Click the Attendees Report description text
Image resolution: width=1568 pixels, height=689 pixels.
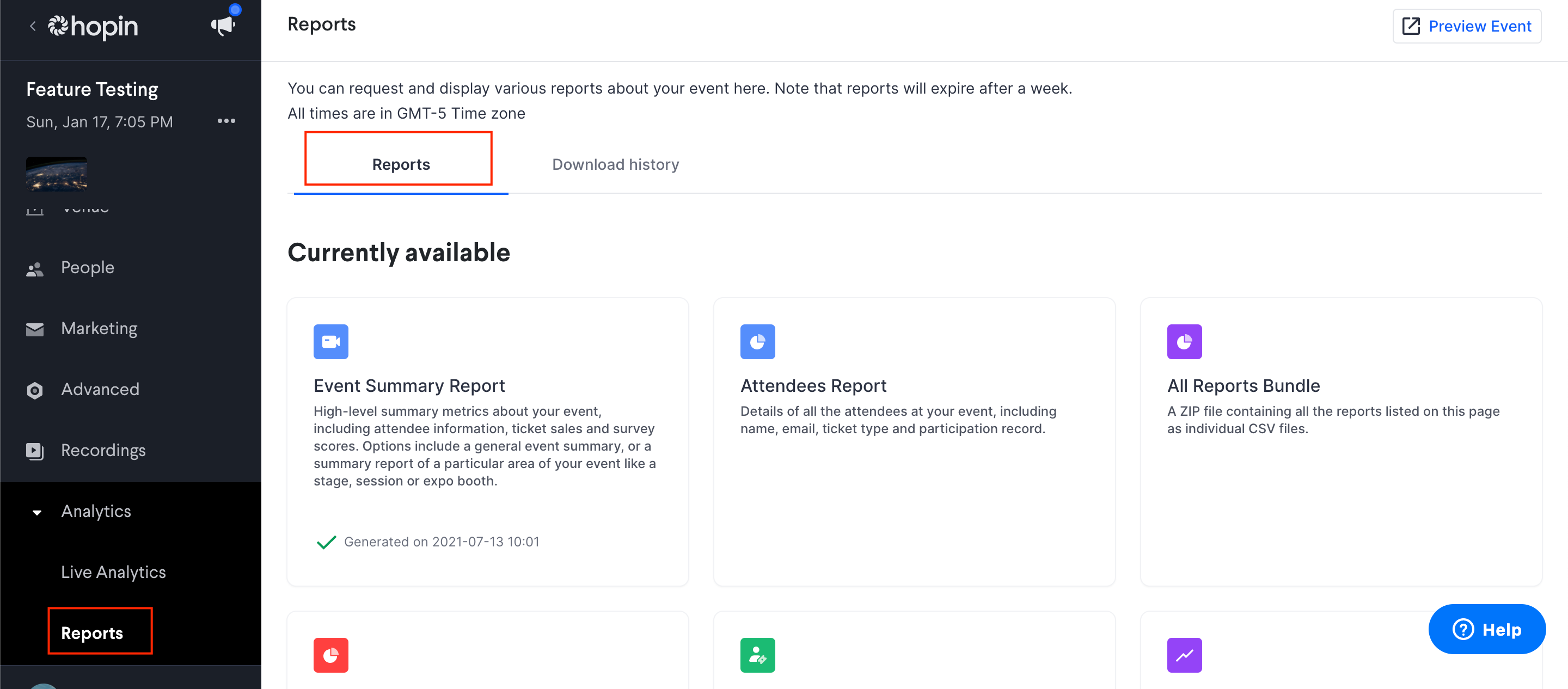point(898,420)
